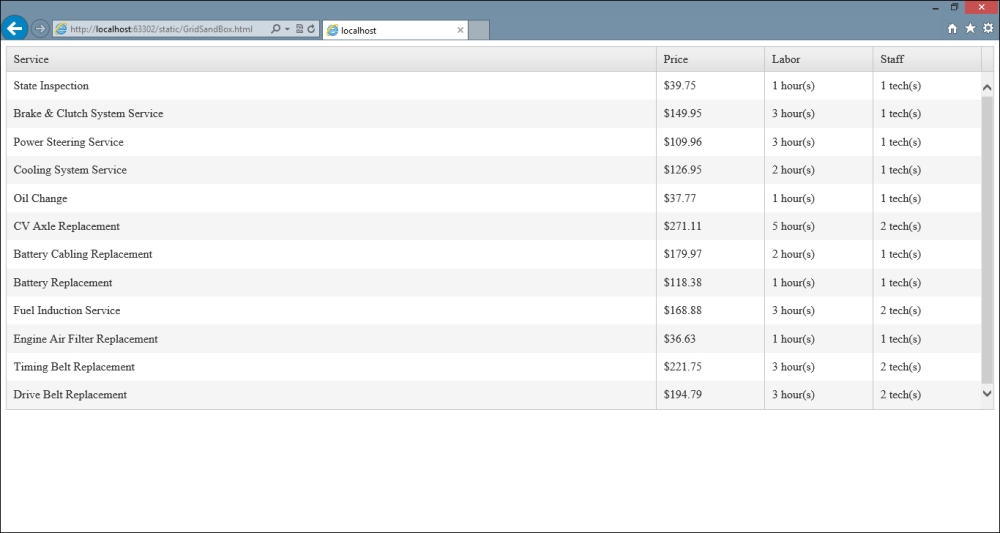Click Staff cell in Timing Belt Replacement row
The width and height of the screenshot is (1000, 533).
927,367
